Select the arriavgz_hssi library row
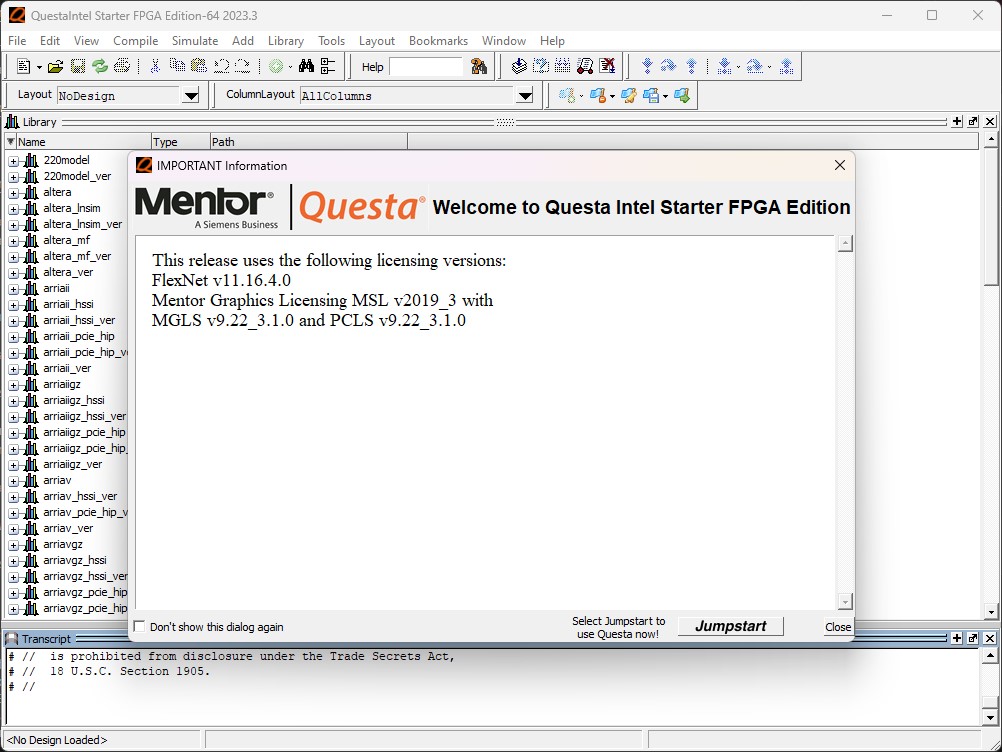Viewport: 1002px width, 752px height. (x=75, y=560)
